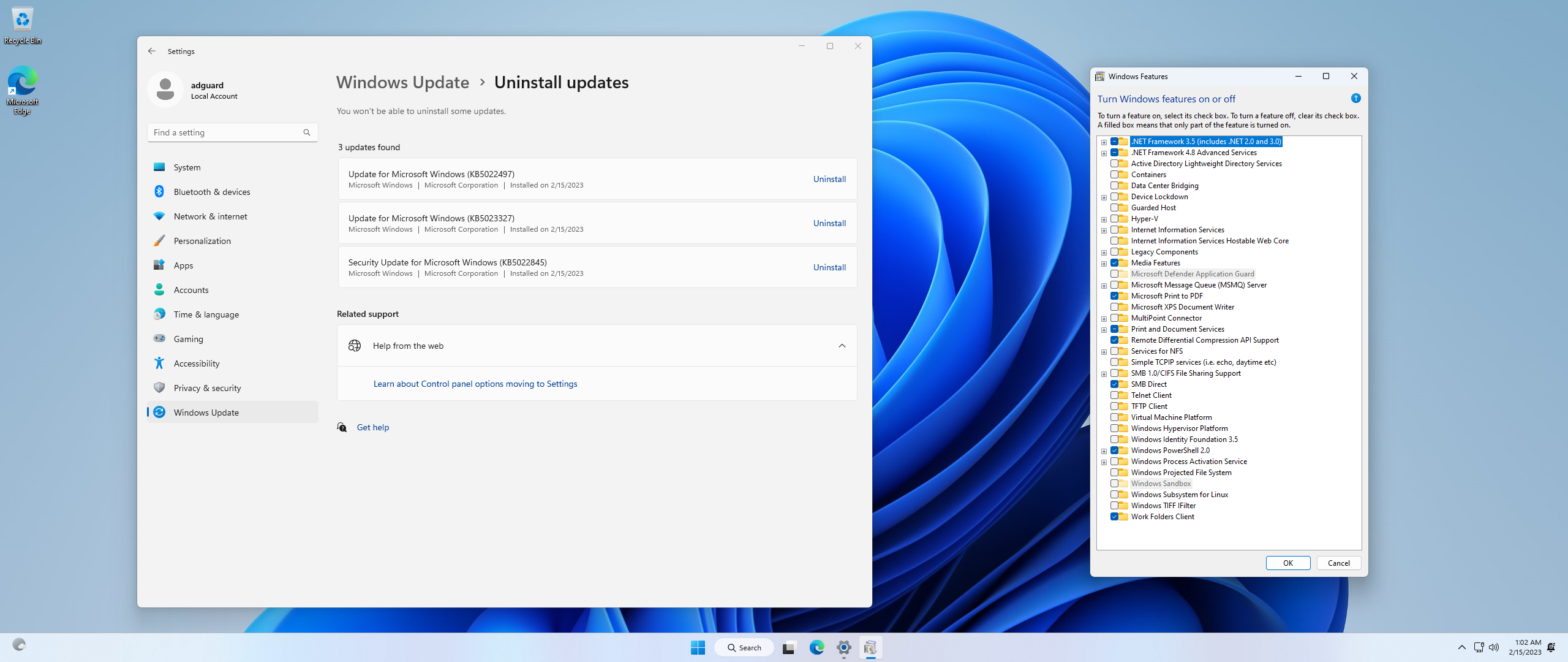Enable Virtual Machine Platform checkbox
Screen dimensions: 1568x662
[1114, 417]
